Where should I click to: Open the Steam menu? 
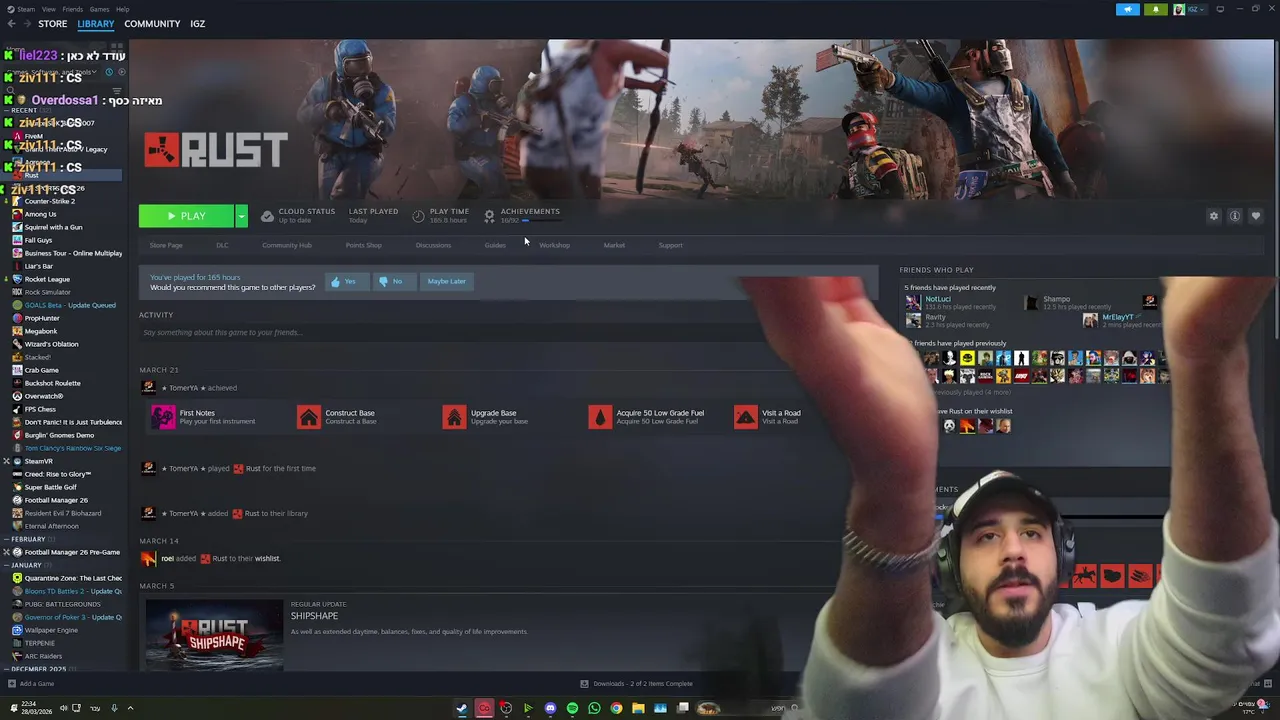(25, 9)
